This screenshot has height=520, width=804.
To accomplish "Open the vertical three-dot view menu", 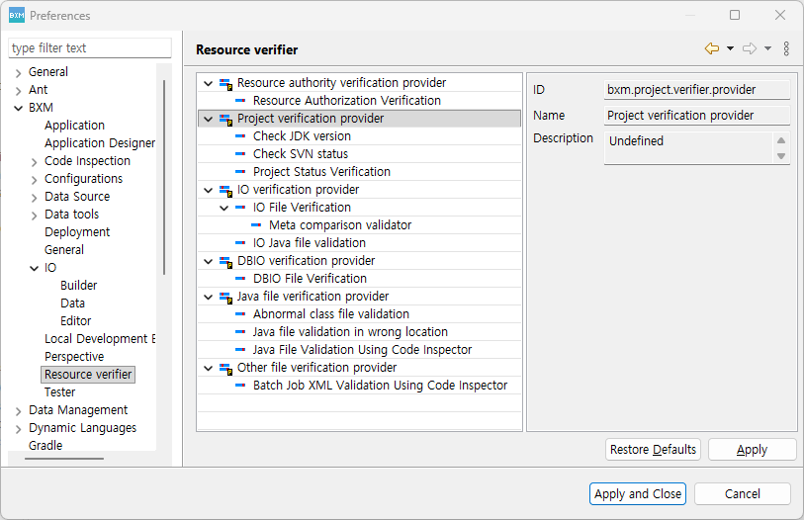I will tap(786, 49).
